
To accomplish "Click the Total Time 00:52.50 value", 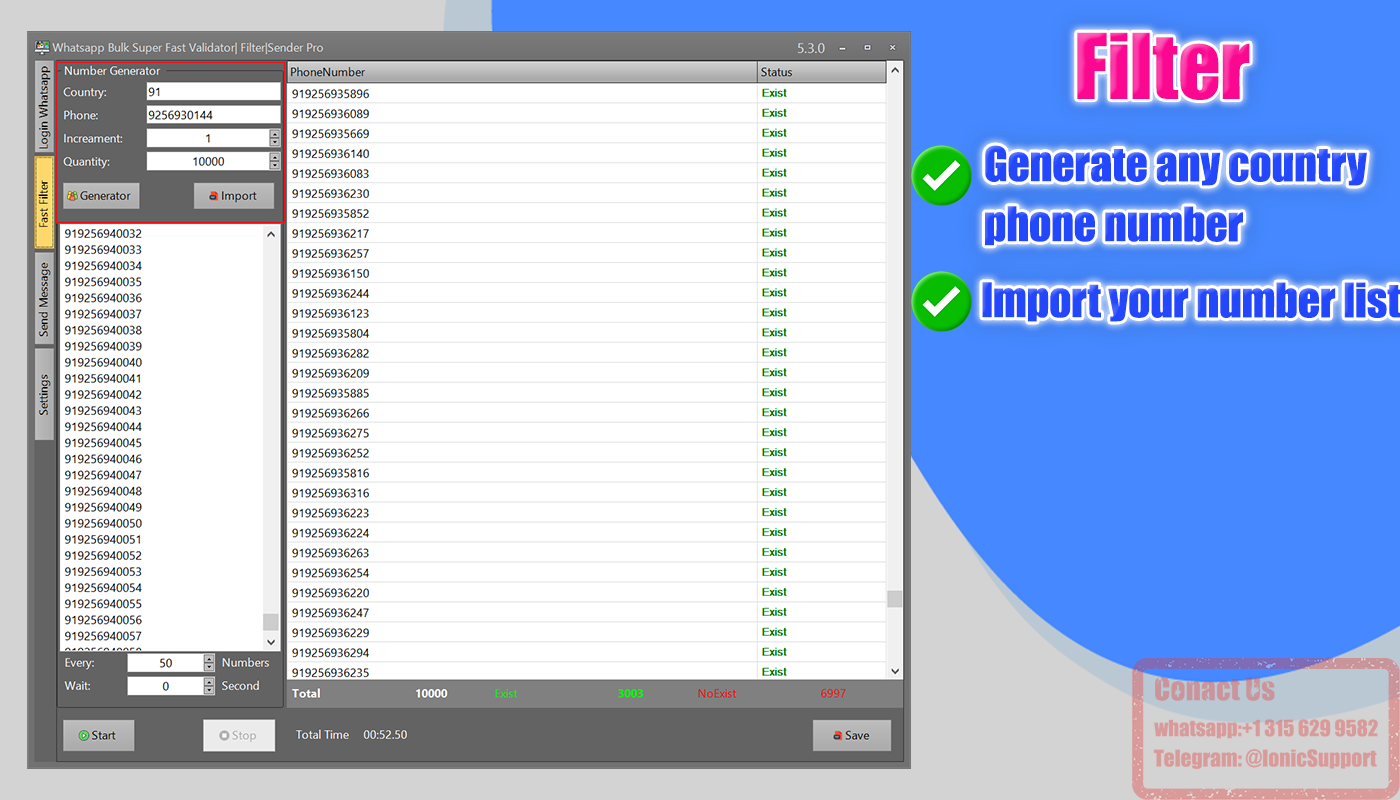I will (x=385, y=735).
